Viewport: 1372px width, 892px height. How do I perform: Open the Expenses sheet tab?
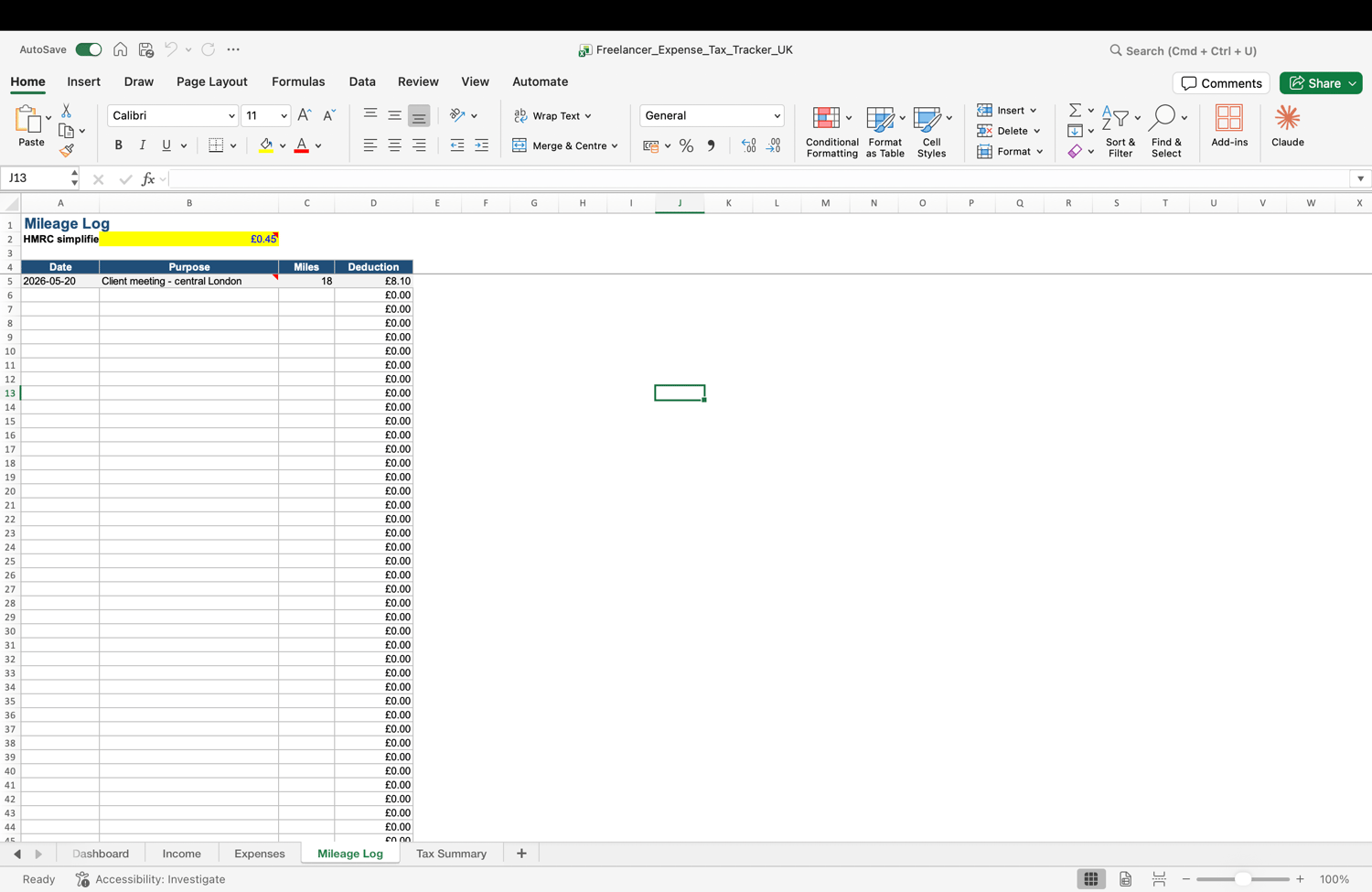click(x=260, y=854)
